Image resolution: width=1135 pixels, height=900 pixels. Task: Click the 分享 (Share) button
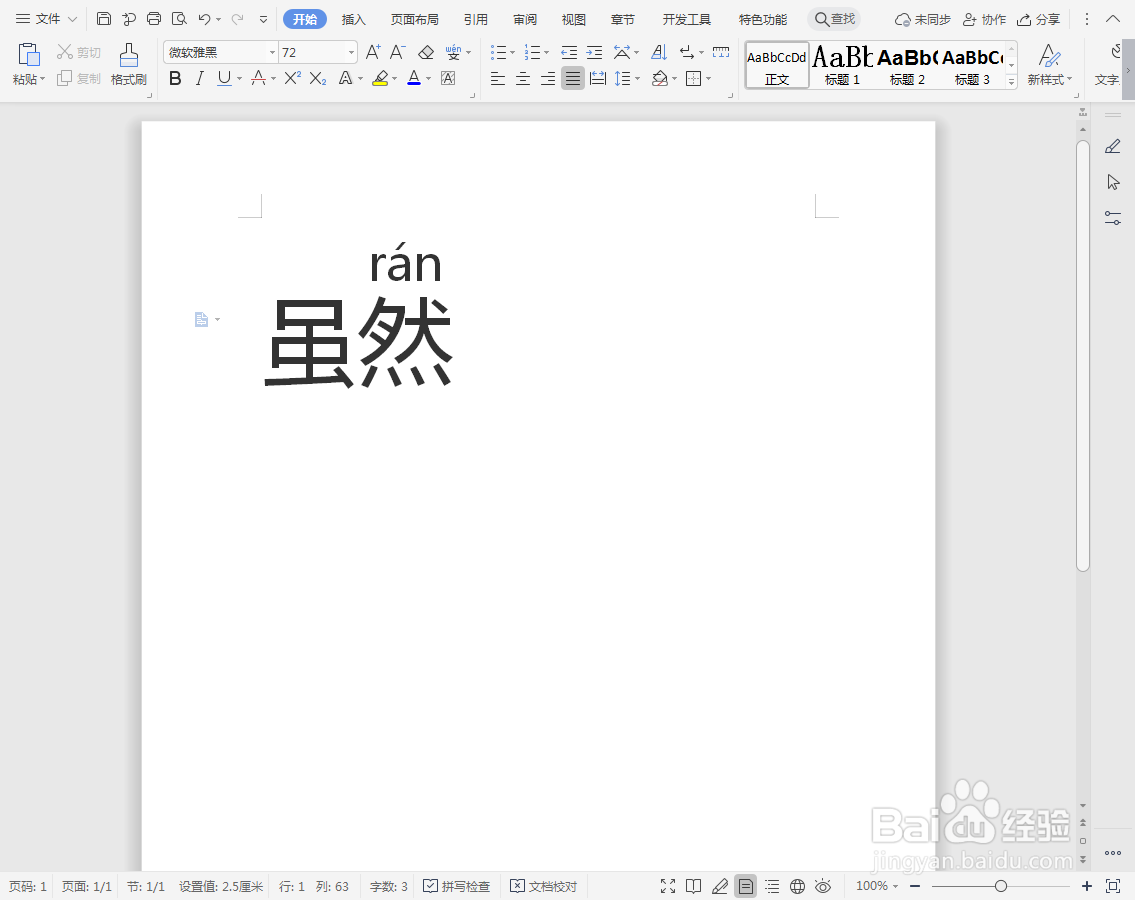tap(1039, 20)
